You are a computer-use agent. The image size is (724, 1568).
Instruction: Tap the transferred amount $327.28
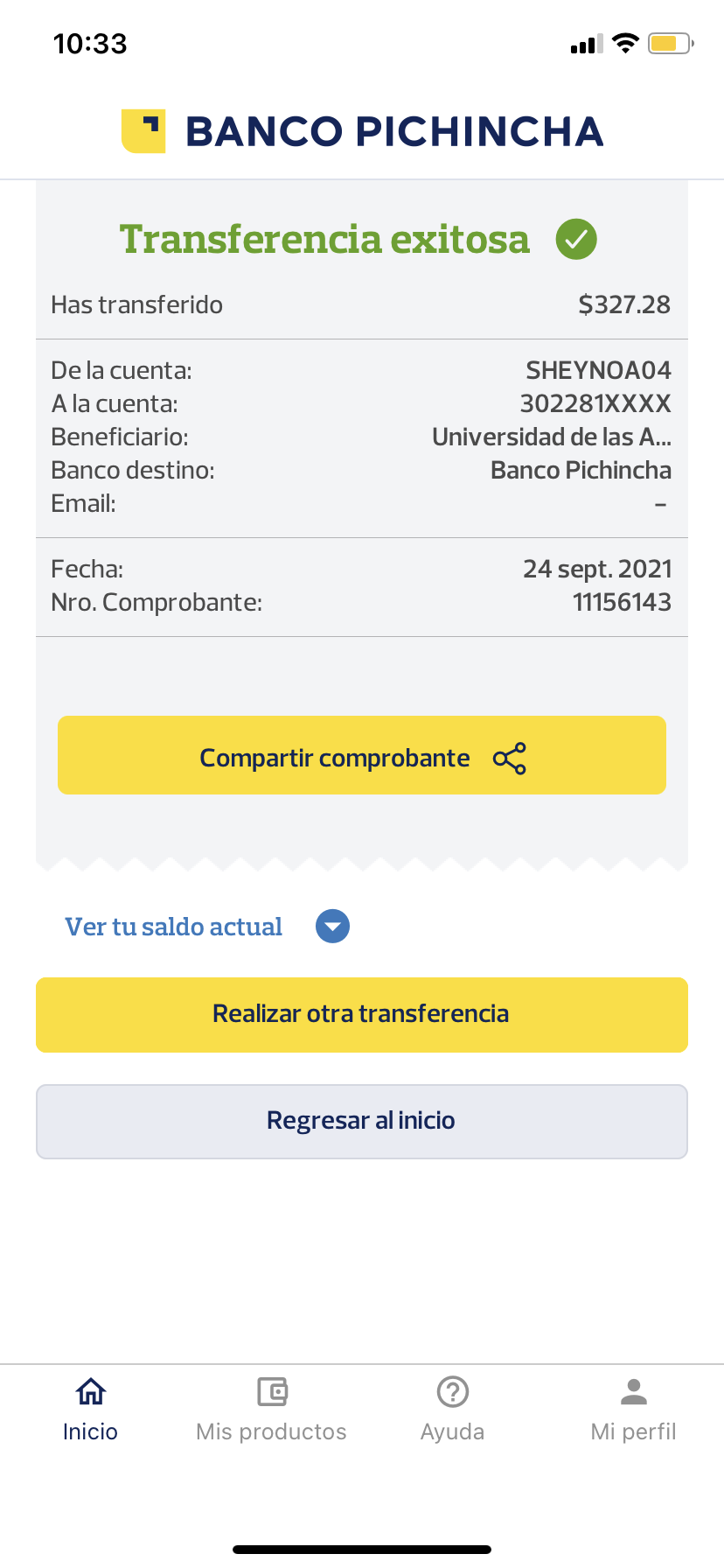click(624, 304)
